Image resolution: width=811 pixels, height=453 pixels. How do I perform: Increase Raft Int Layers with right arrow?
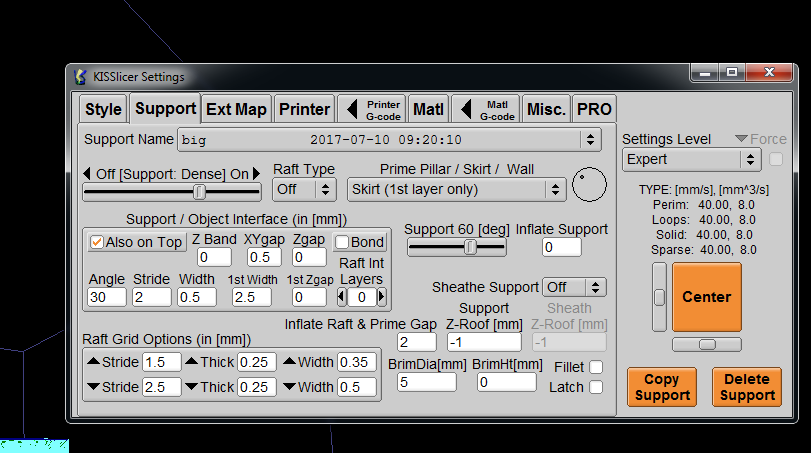pyautogui.click(x=382, y=297)
